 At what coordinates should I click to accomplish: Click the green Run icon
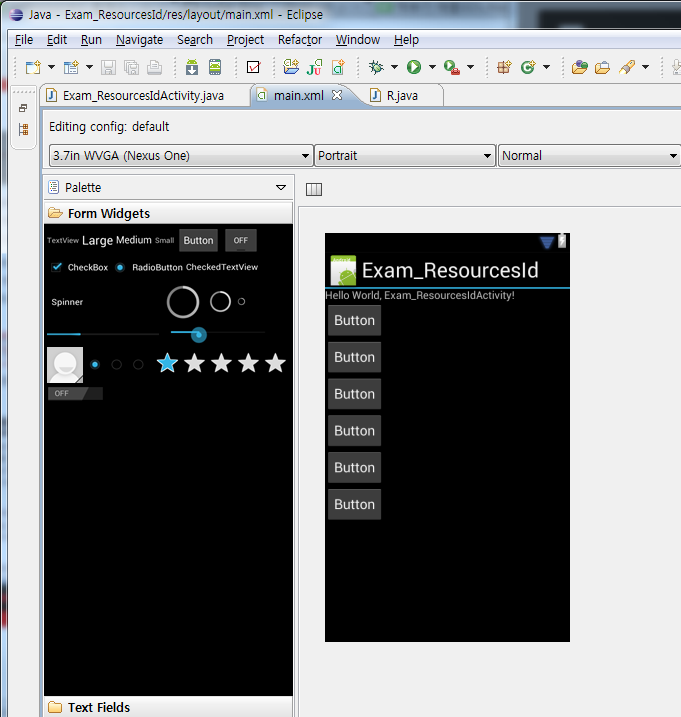[414, 67]
